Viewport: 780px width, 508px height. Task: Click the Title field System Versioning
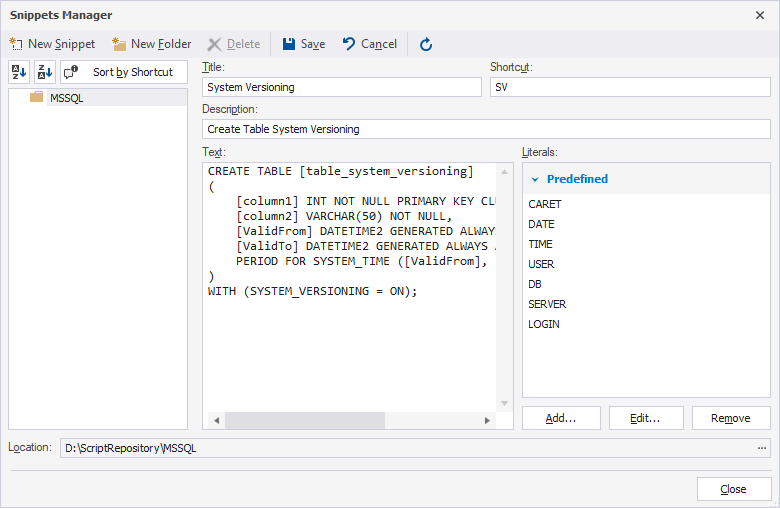click(x=342, y=87)
